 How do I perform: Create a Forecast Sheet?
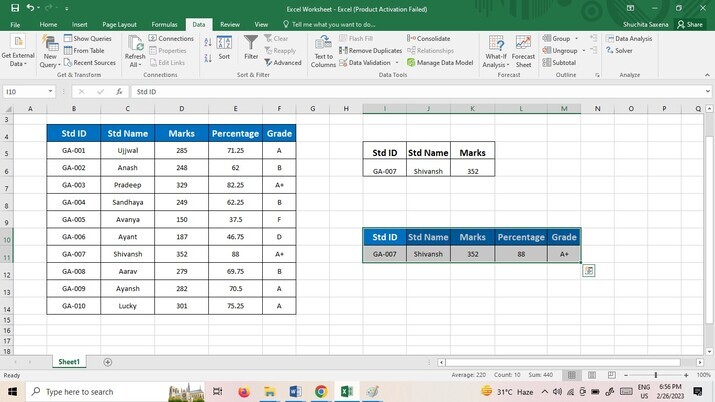point(523,51)
